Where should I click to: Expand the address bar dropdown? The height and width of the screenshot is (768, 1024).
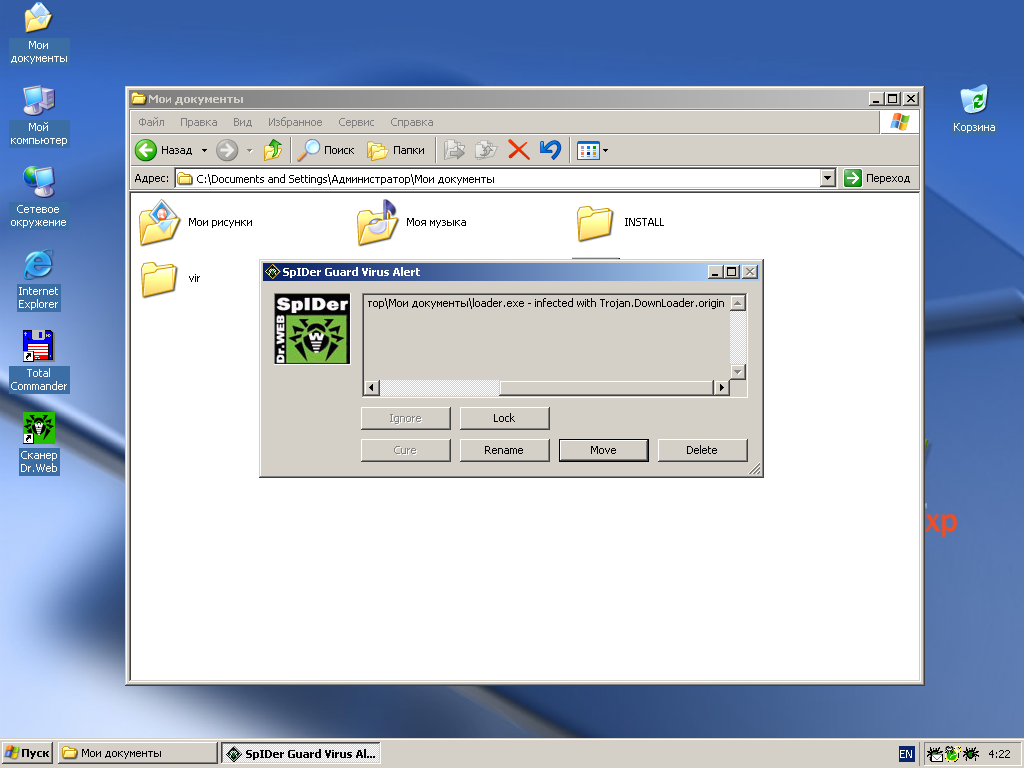pos(827,178)
